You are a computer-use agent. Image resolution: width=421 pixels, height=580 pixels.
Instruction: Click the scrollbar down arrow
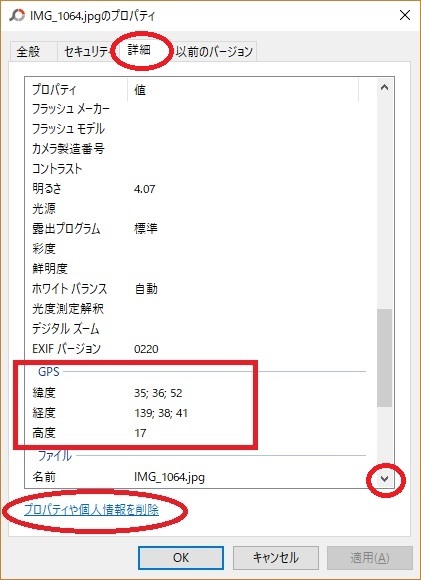[x=384, y=479]
